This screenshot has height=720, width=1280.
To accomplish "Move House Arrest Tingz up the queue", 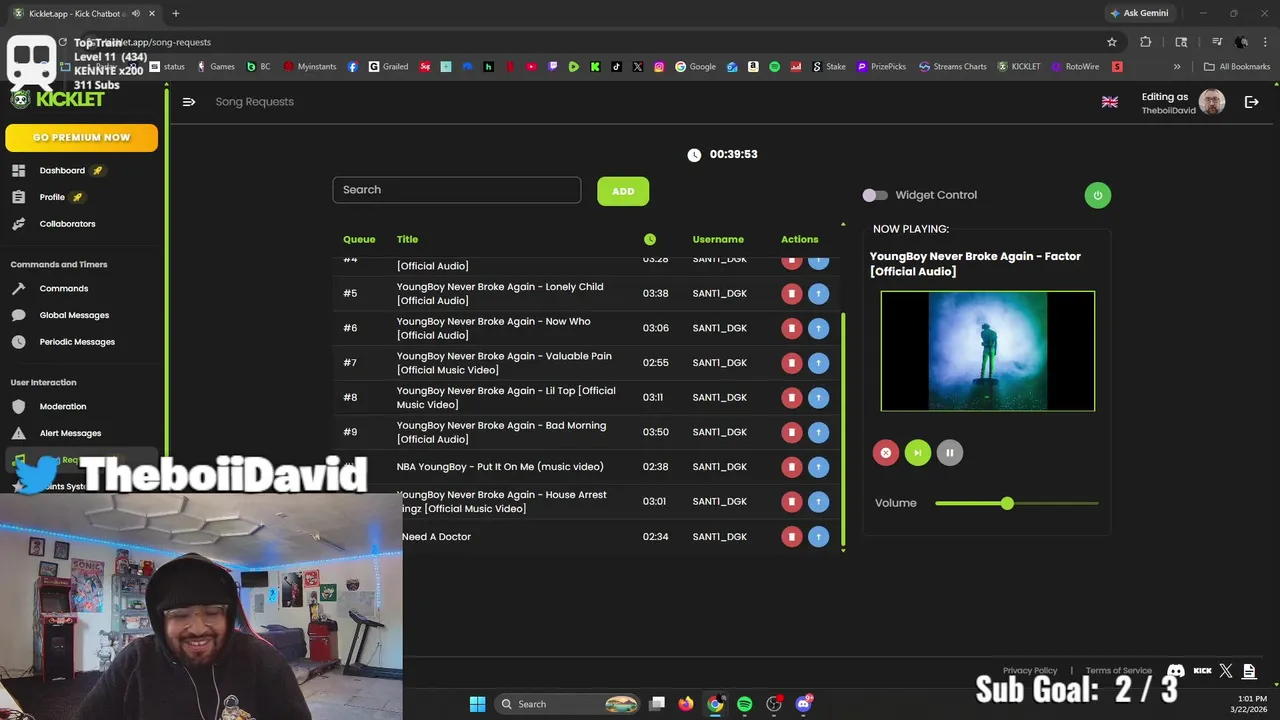I will click(x=818, y=502).
